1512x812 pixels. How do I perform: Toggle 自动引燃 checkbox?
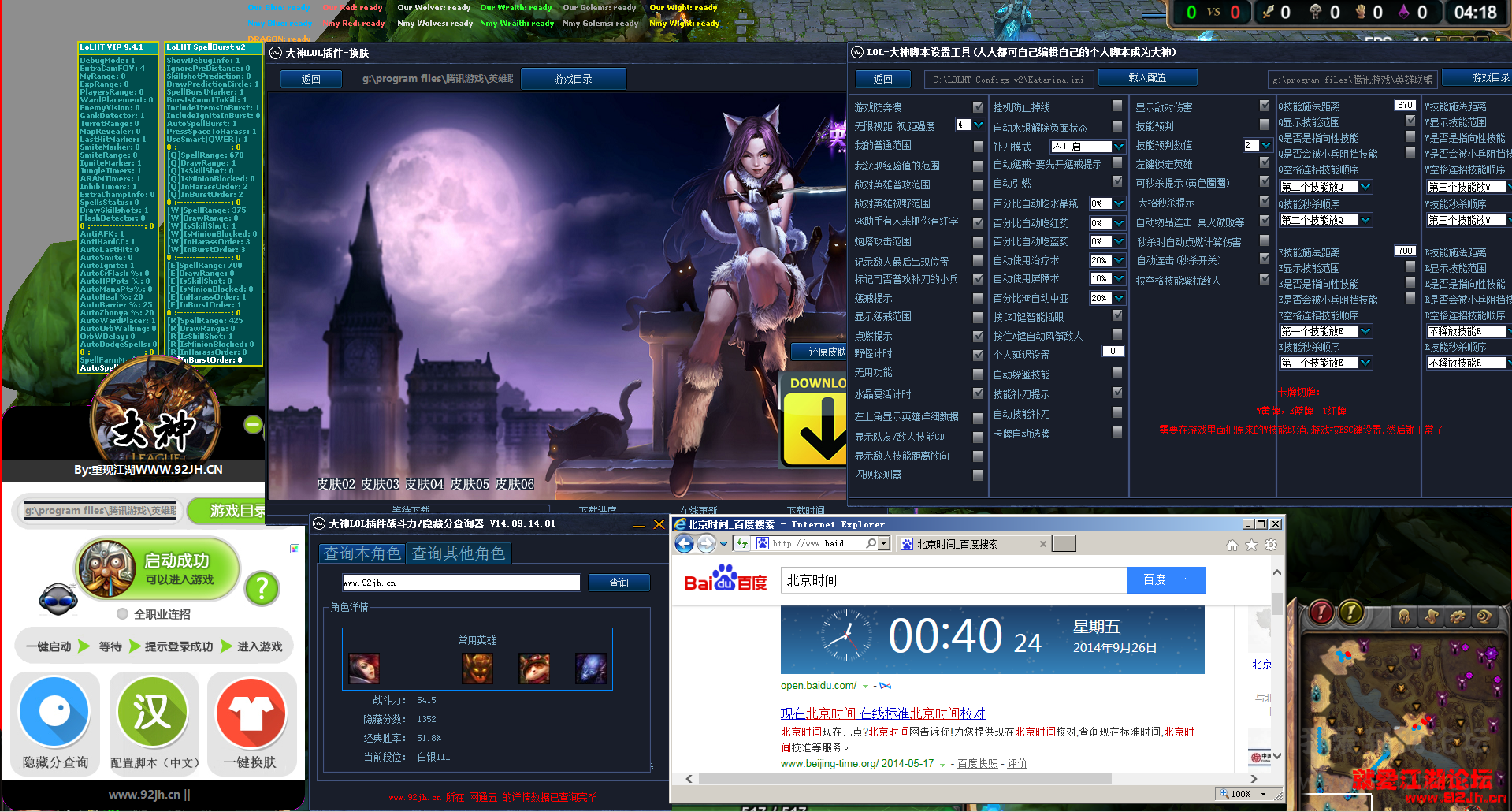point(1117,182)
